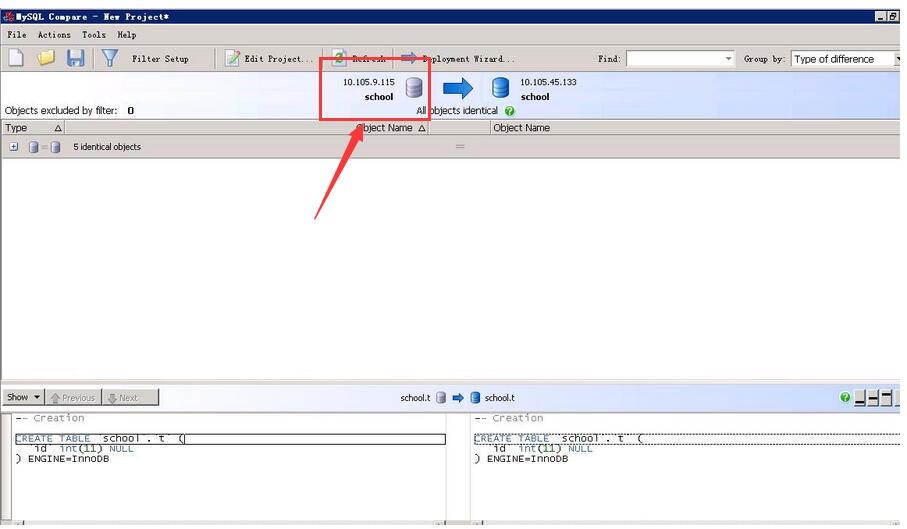Open the File menu
The height and width of the screenshot is (529, 907).
[x=17, y=35]
